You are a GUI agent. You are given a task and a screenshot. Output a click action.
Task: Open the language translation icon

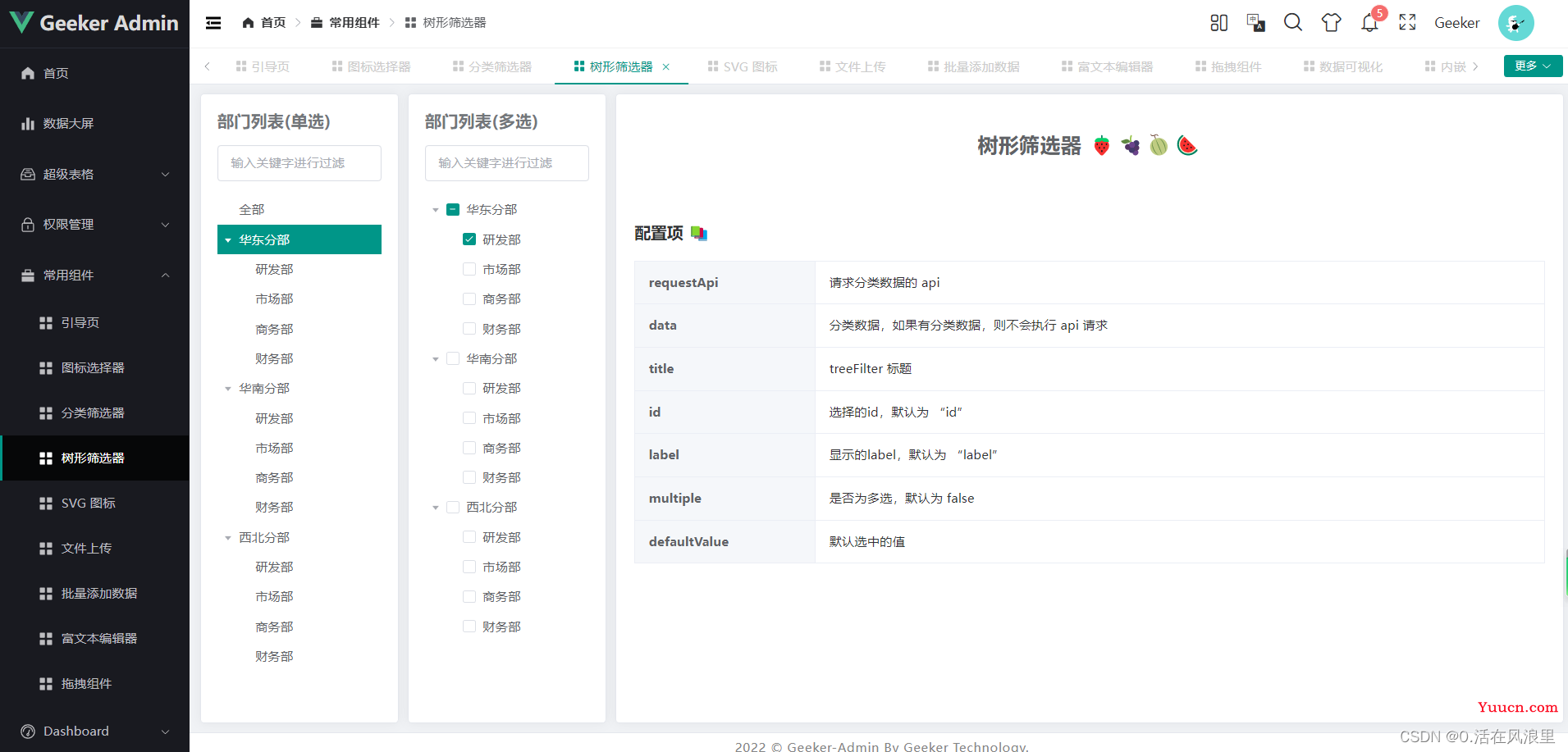coord(1255,23)
